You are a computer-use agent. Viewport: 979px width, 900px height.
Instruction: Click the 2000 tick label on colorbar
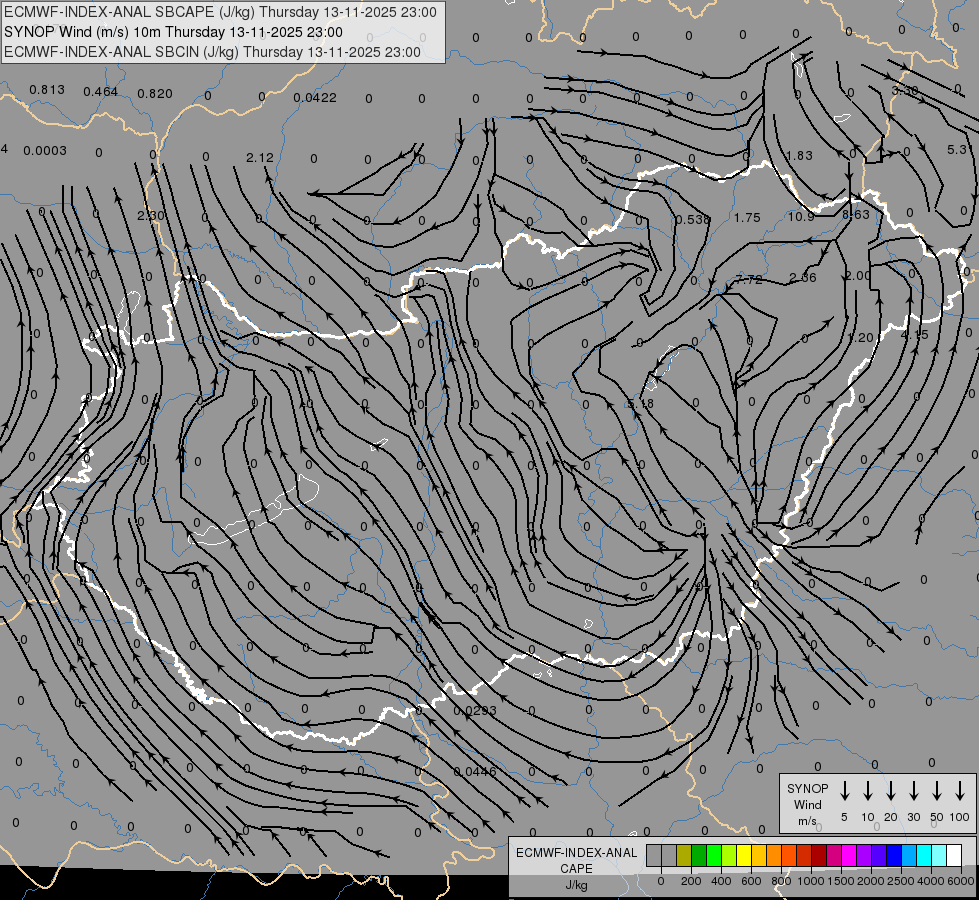[870, 881]
